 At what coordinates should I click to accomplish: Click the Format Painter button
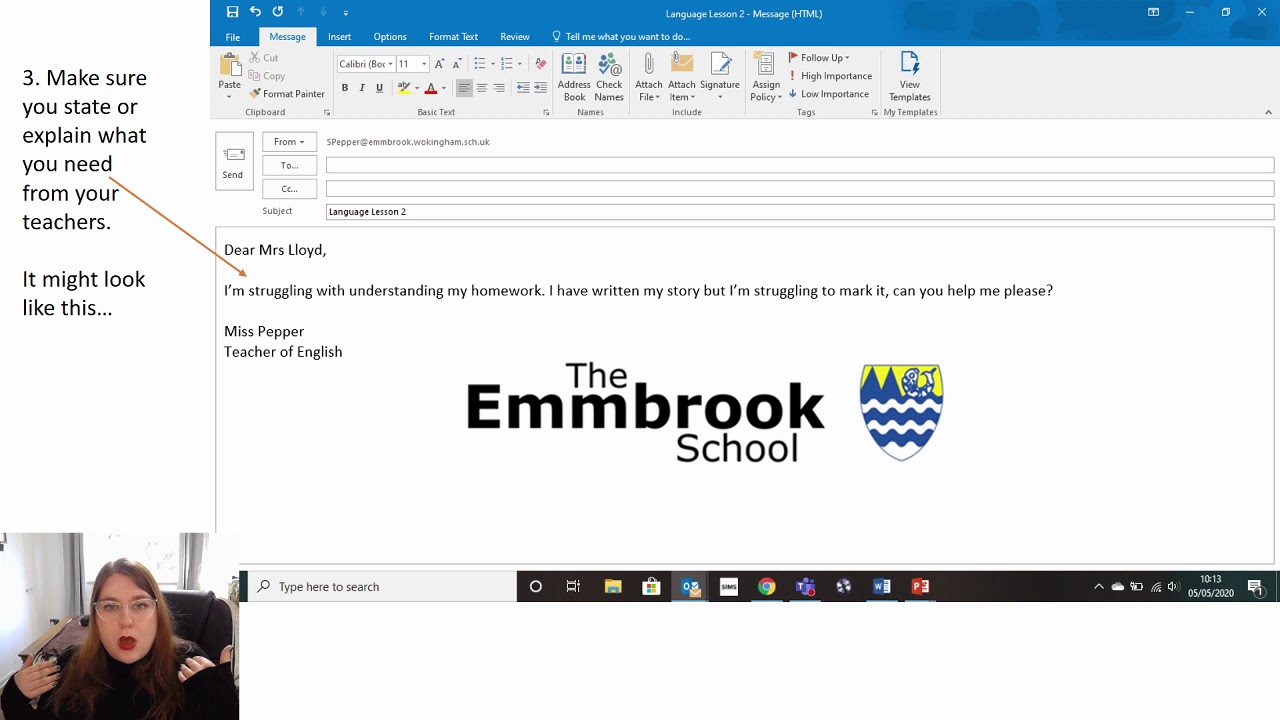[287, 94]
